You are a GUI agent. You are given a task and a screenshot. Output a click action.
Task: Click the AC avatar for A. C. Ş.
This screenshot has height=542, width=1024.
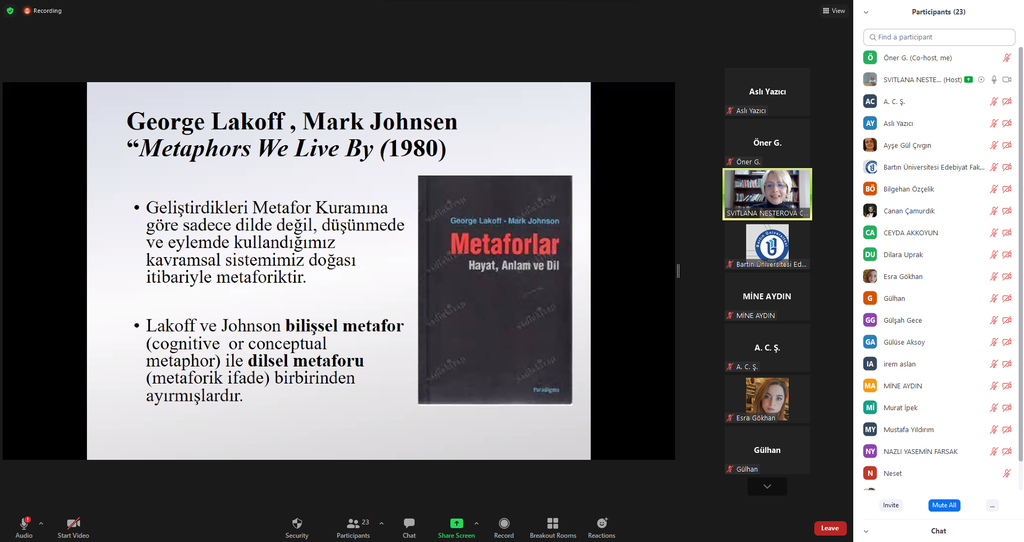[x=870, y=101]
